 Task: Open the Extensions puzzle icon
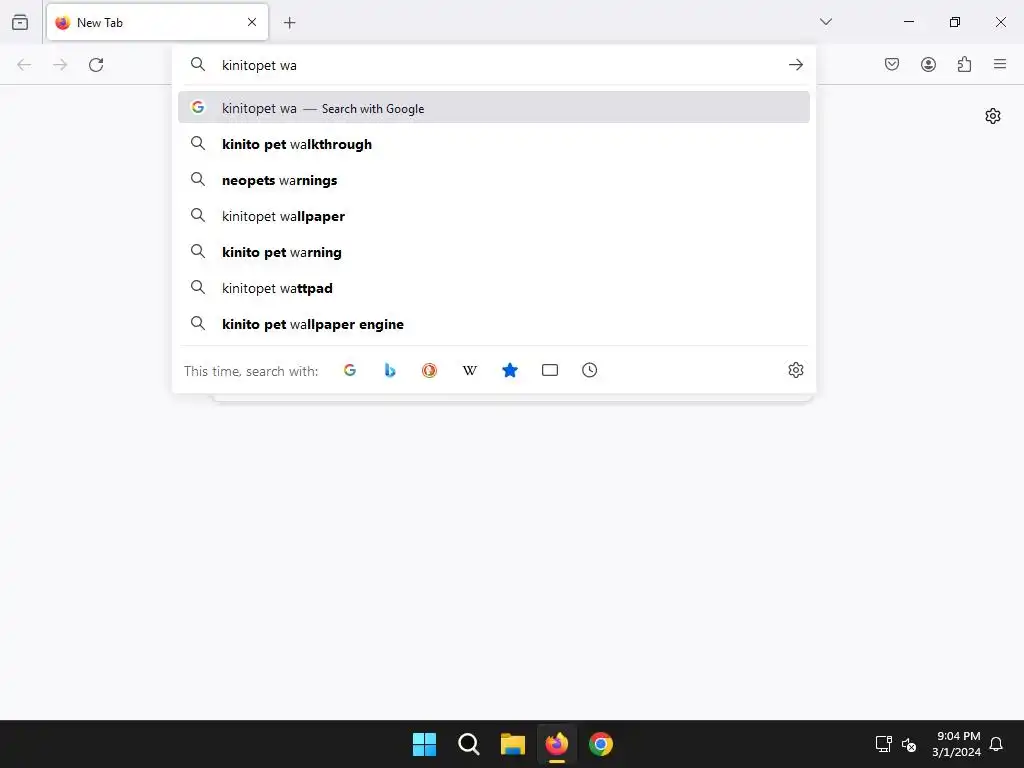964,64
